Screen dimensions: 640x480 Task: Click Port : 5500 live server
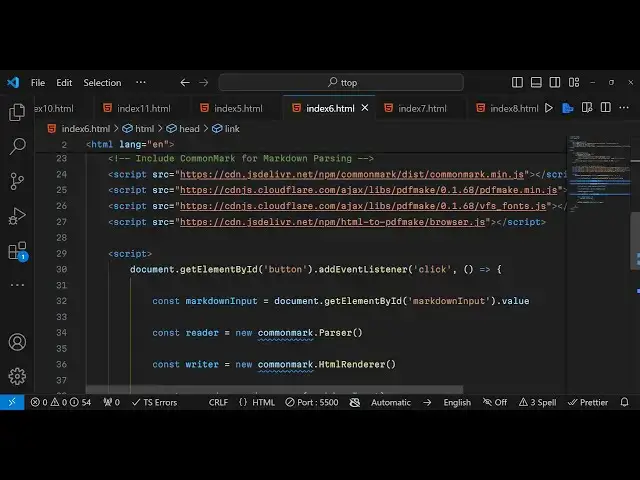point(312,402)
